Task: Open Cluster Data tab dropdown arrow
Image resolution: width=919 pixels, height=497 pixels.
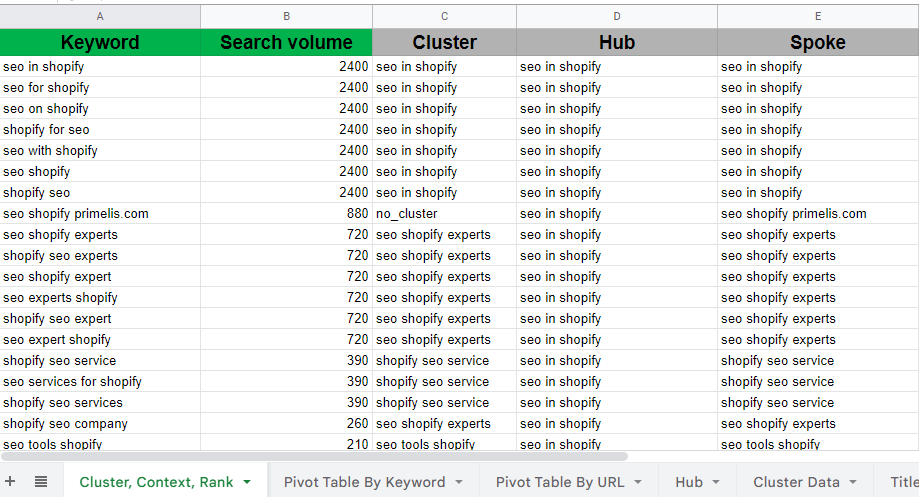Action: (x=853, y=482)
